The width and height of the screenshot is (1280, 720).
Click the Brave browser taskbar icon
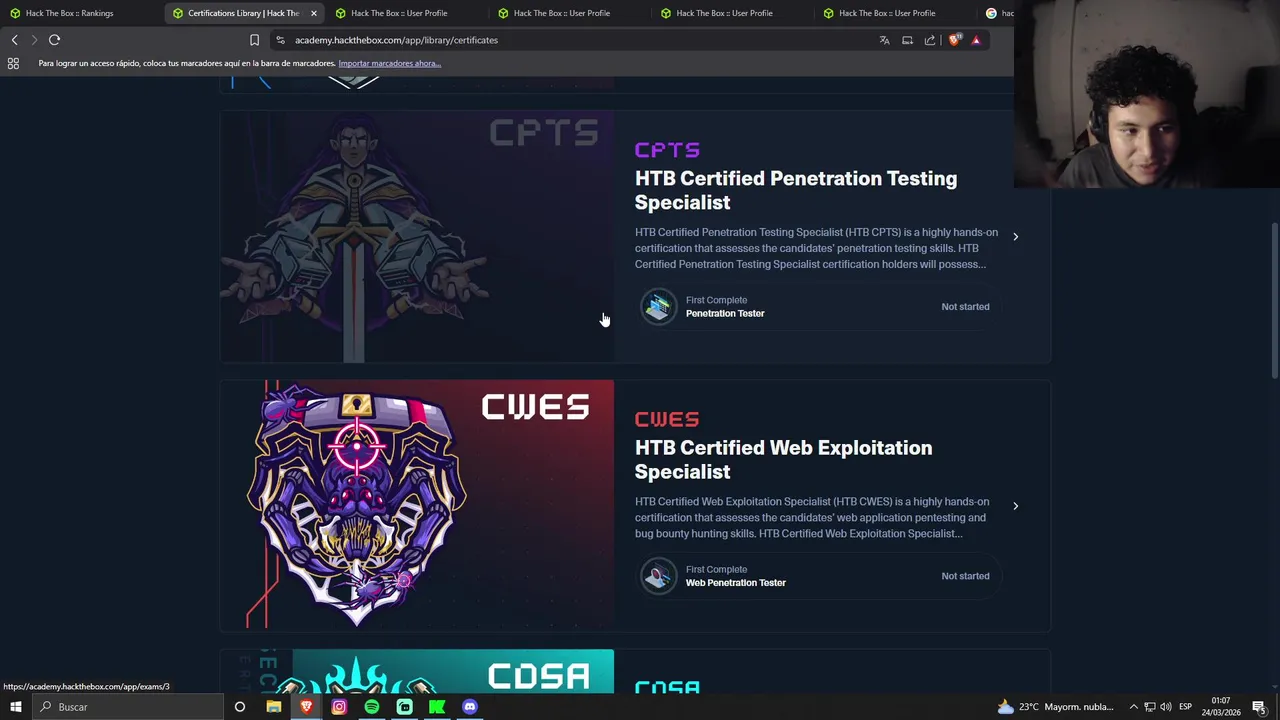click(306, 707)
